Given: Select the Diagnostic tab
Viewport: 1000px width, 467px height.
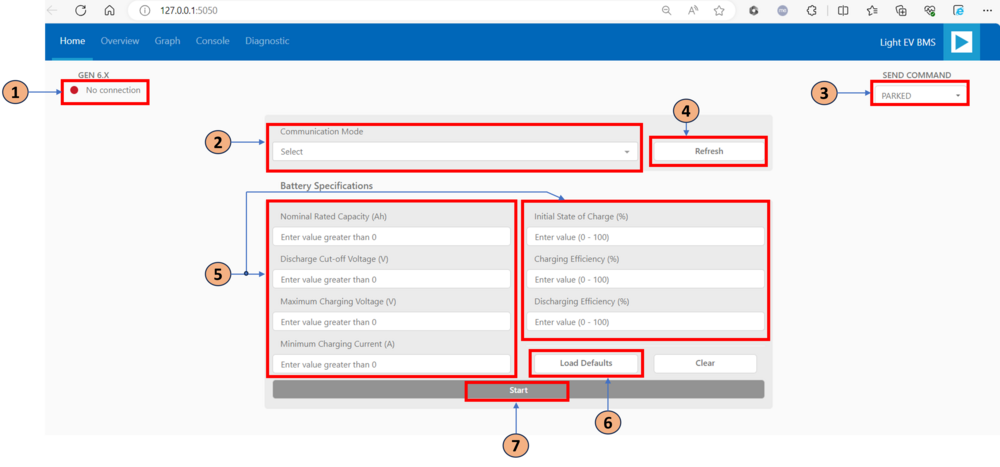Looking at the screenshot, I should [267, 41].
